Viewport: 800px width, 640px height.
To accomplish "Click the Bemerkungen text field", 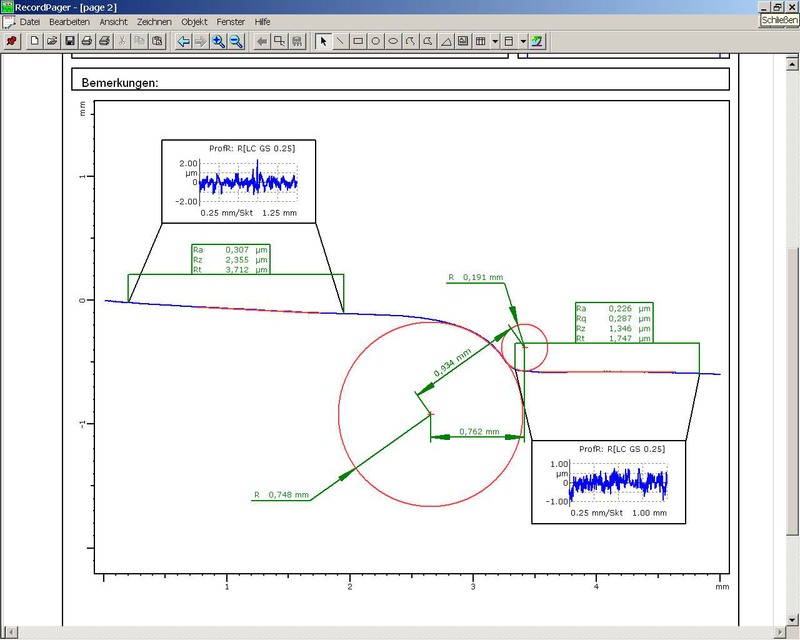I will coord(400,81).
